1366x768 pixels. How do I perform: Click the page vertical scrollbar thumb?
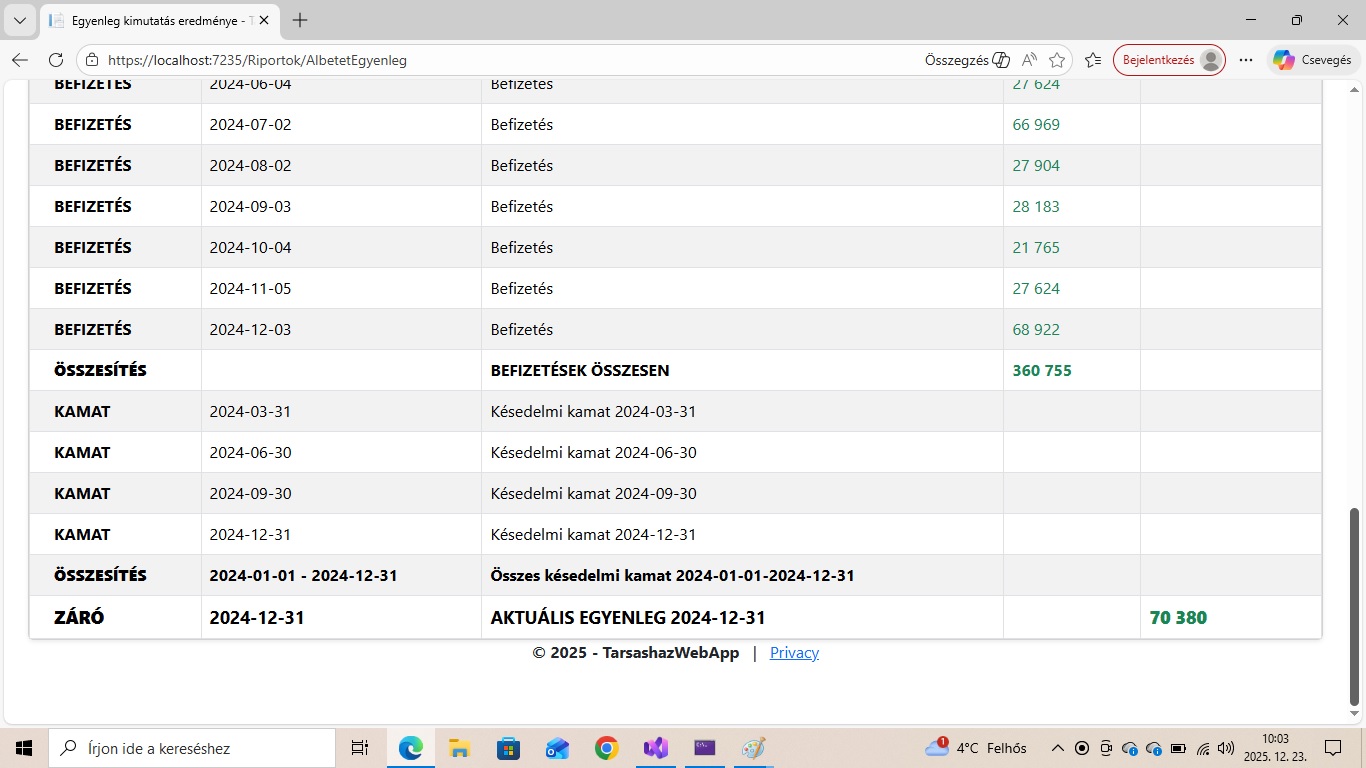point(1355,605)
